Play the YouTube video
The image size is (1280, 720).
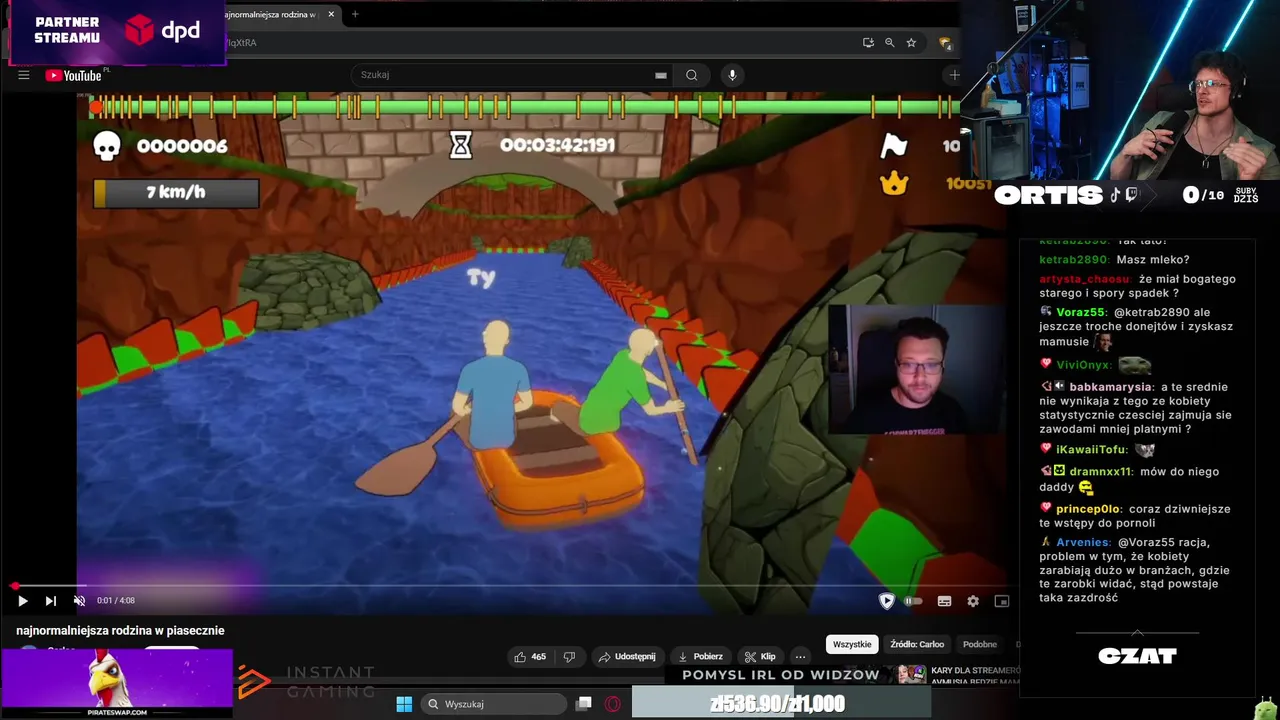click(22, 601)
